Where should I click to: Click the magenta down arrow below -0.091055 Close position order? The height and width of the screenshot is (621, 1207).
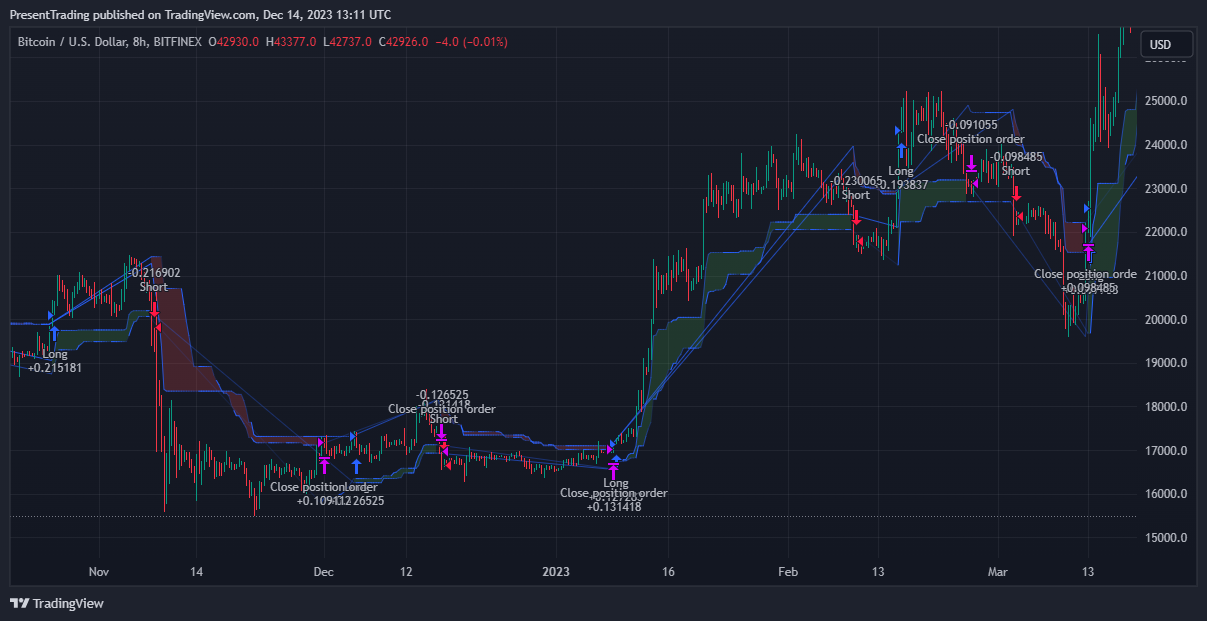(x=971, y=162)
